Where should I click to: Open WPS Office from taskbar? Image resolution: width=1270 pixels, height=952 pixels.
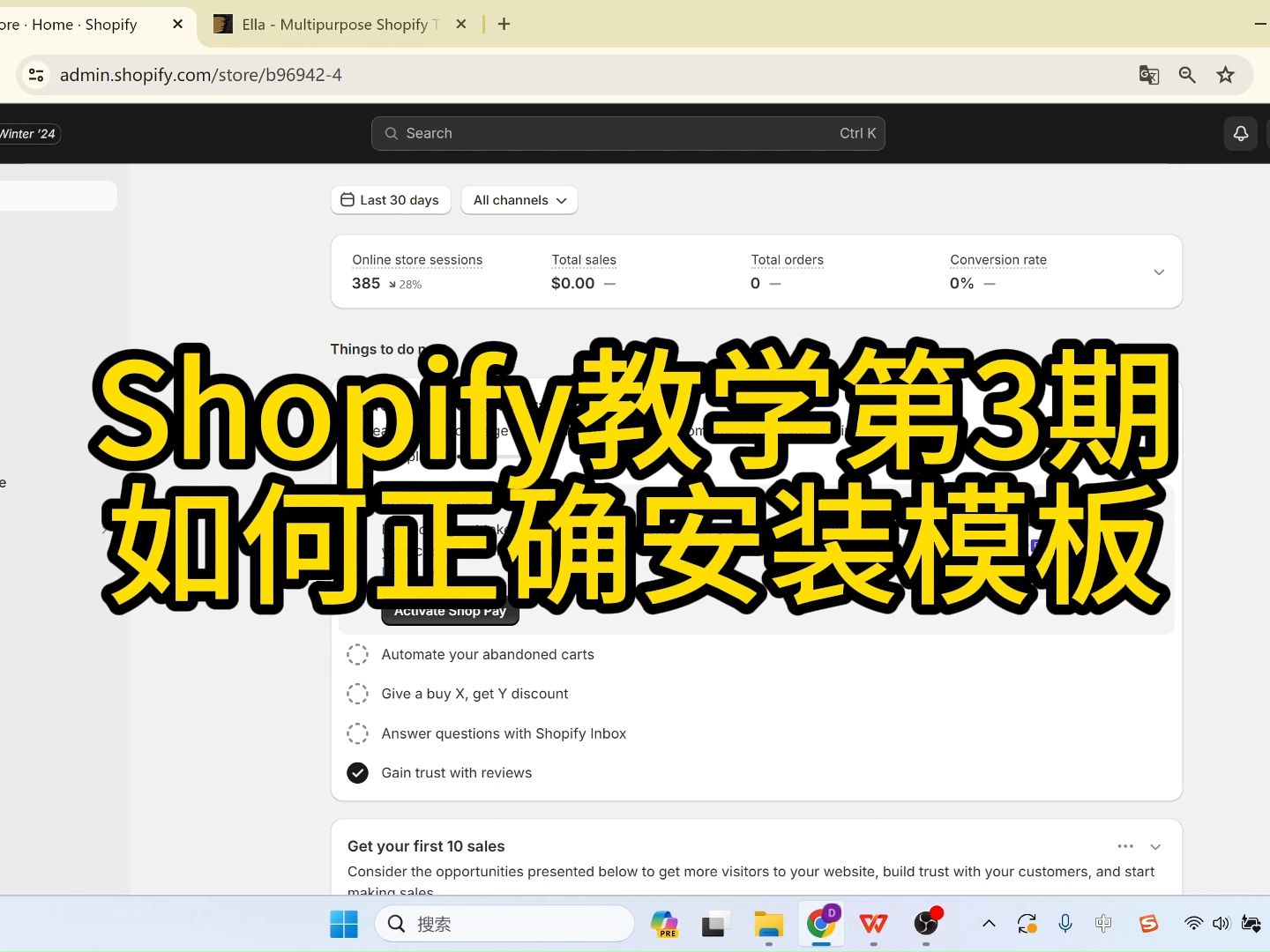[x=873, y=924]
